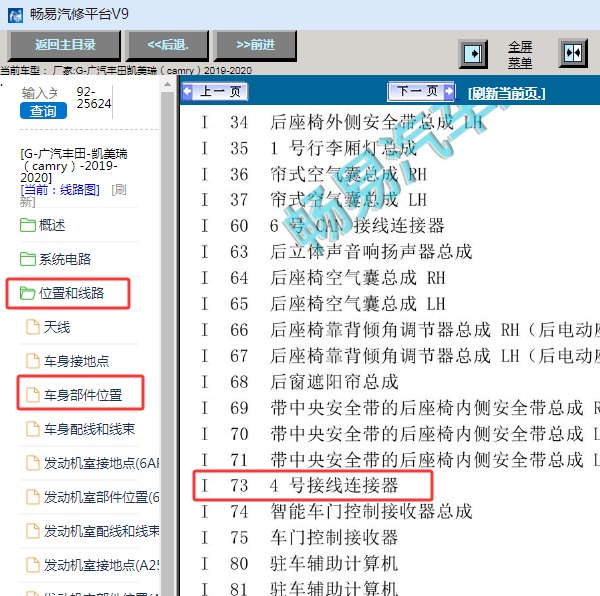Select row I 37 帘式空气囊总成 LH
The width and height of the screenshot is (600, 596).
click(x=314, y=200)
